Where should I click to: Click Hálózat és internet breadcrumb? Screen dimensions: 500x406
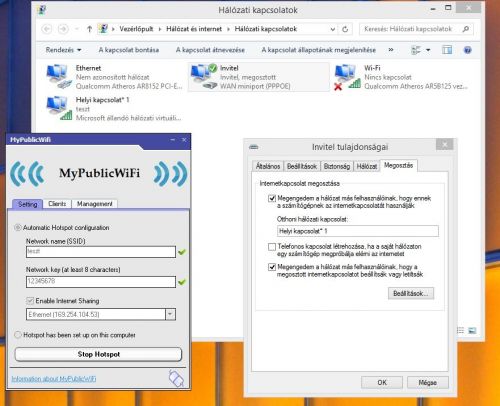[194, 29]
